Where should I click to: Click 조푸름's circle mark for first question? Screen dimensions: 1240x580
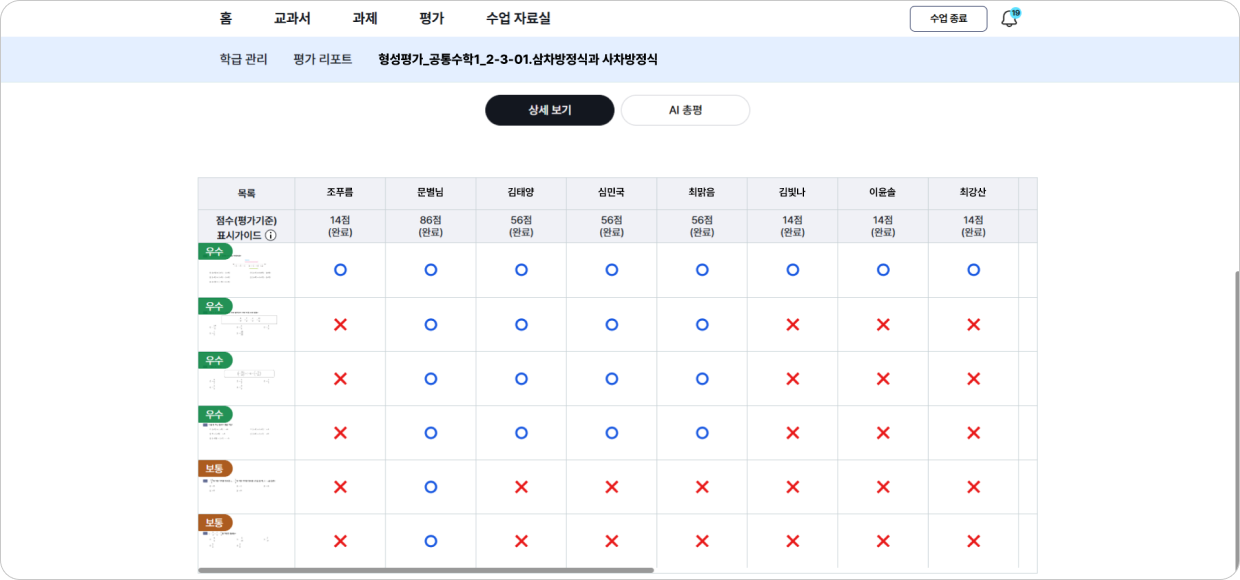pos(340,270)
